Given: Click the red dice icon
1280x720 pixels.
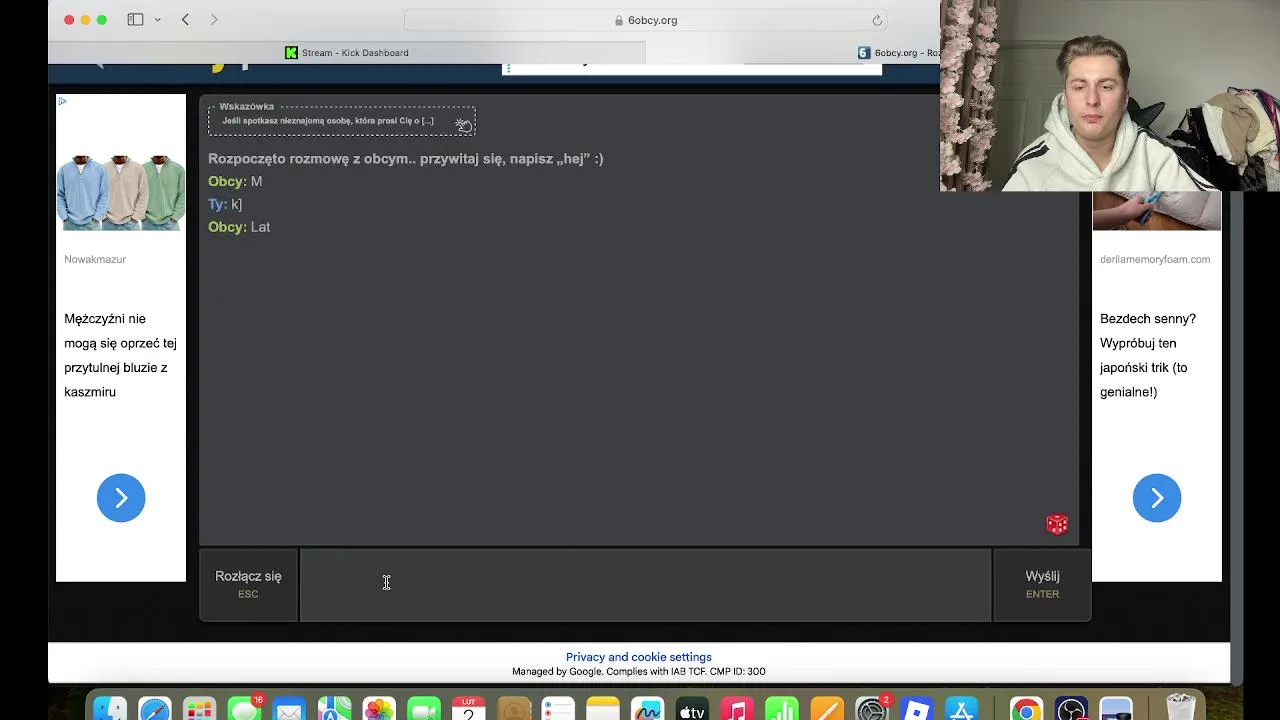Looking at the screenshot, I should click(x=1057, y=524).
